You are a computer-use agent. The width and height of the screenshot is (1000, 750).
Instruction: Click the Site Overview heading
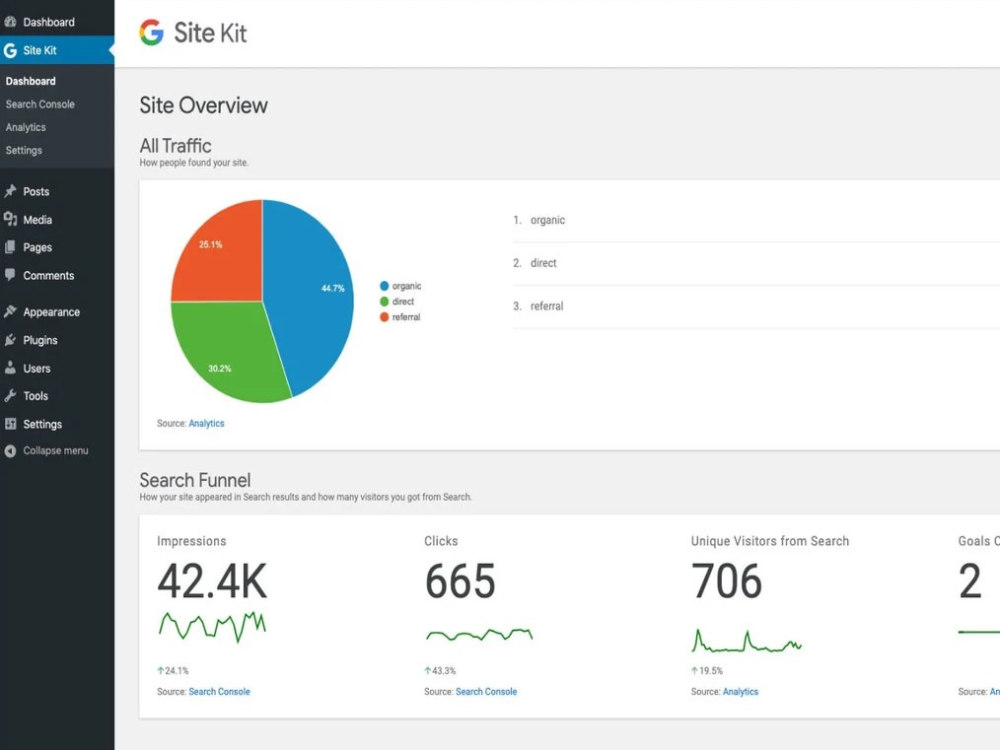pyautogui.click(x=203, y=105)
